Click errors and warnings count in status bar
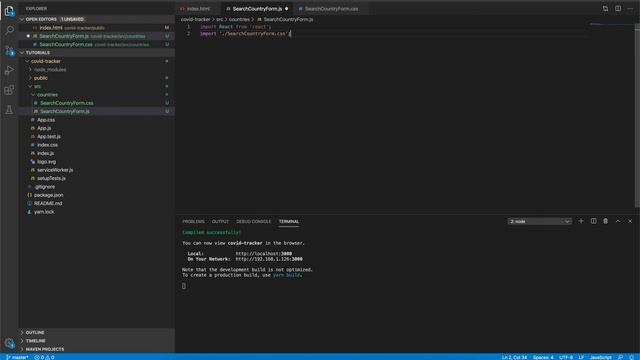The width and height of the screenshot is (640, 360). click(44, 357)
